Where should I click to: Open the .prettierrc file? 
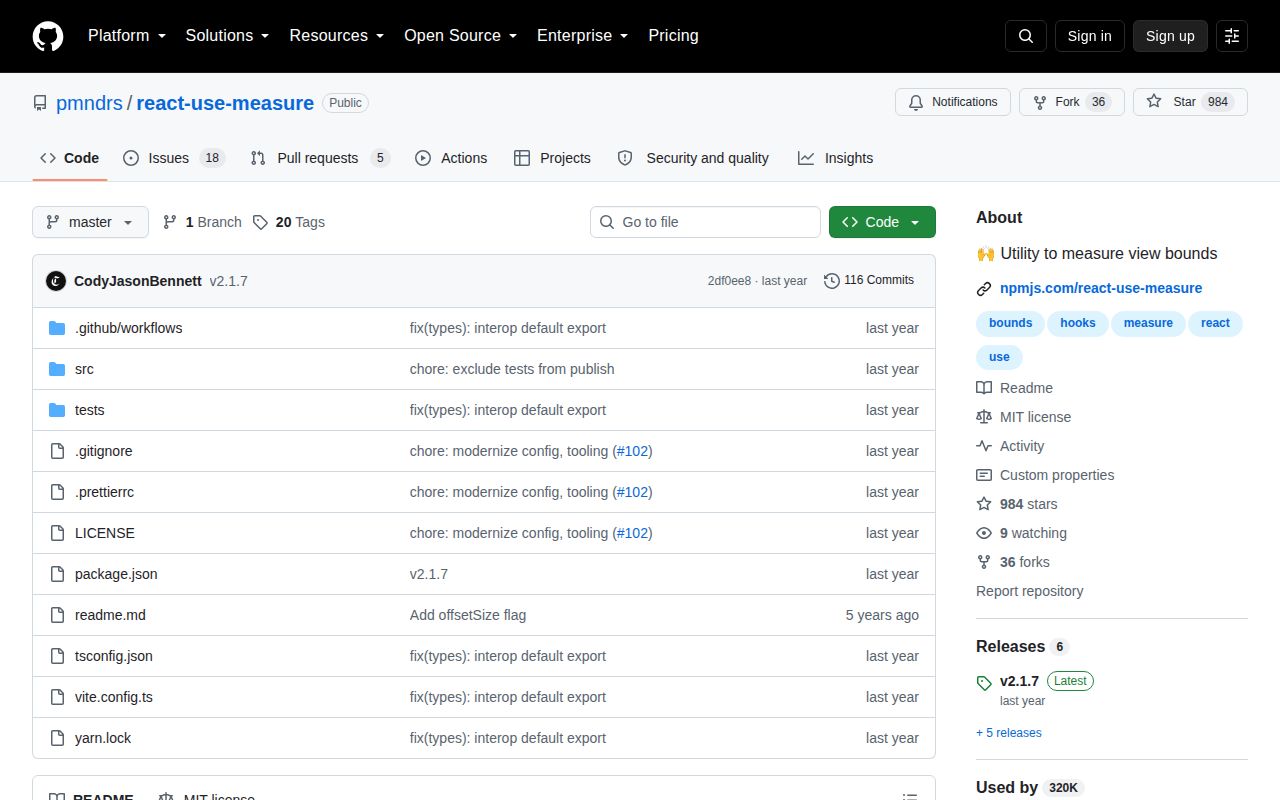coord(104,492)
